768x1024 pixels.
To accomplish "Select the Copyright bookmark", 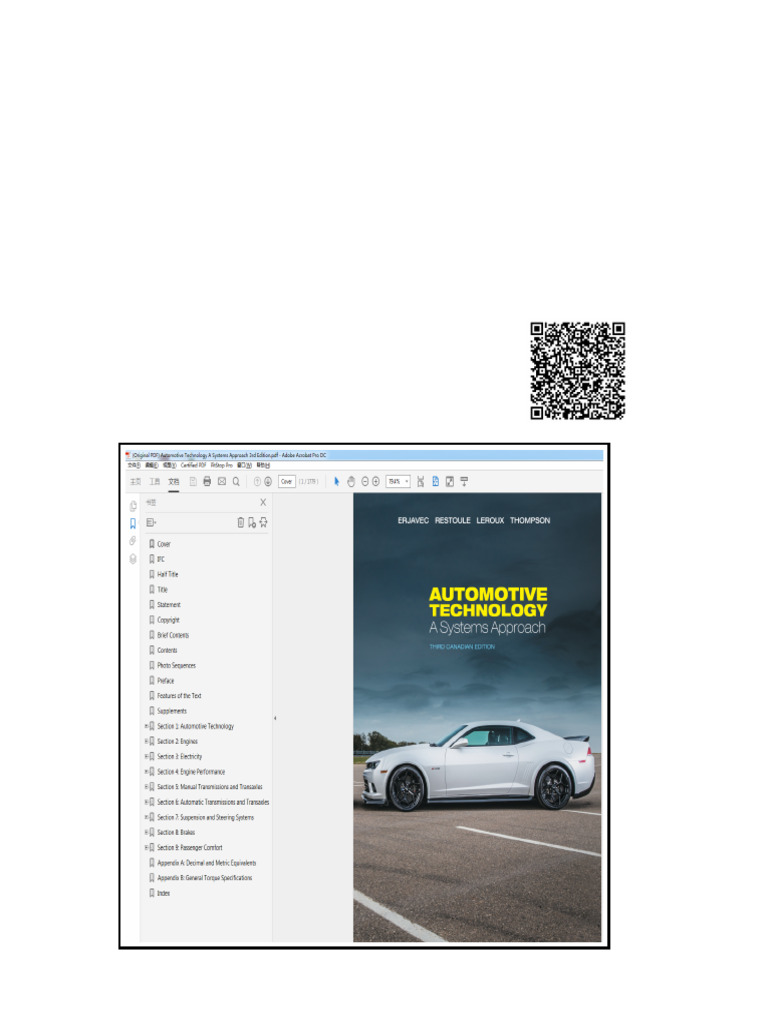I will click(168, 620).
